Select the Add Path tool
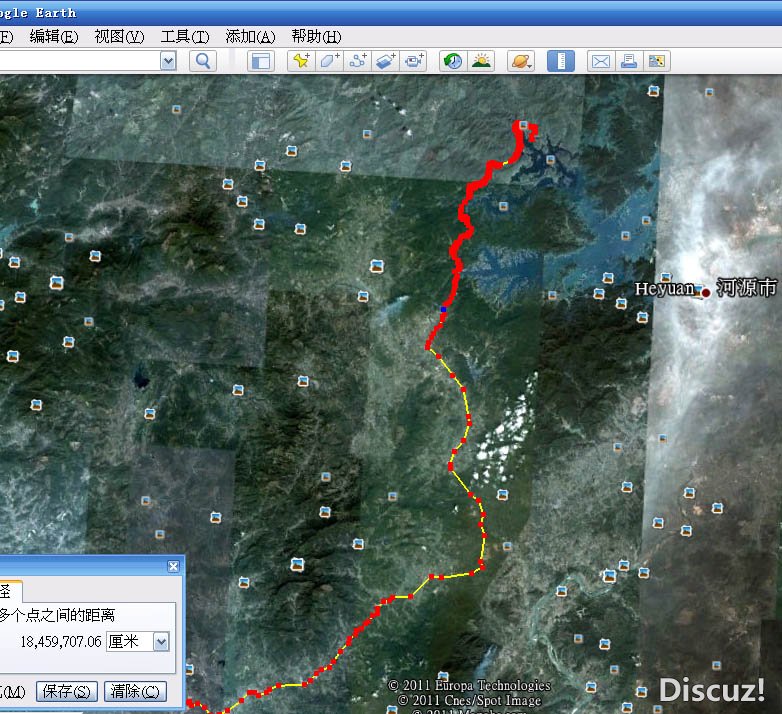Image resolution: width=782 pixels, height=714 pixels. coord(358,61)
